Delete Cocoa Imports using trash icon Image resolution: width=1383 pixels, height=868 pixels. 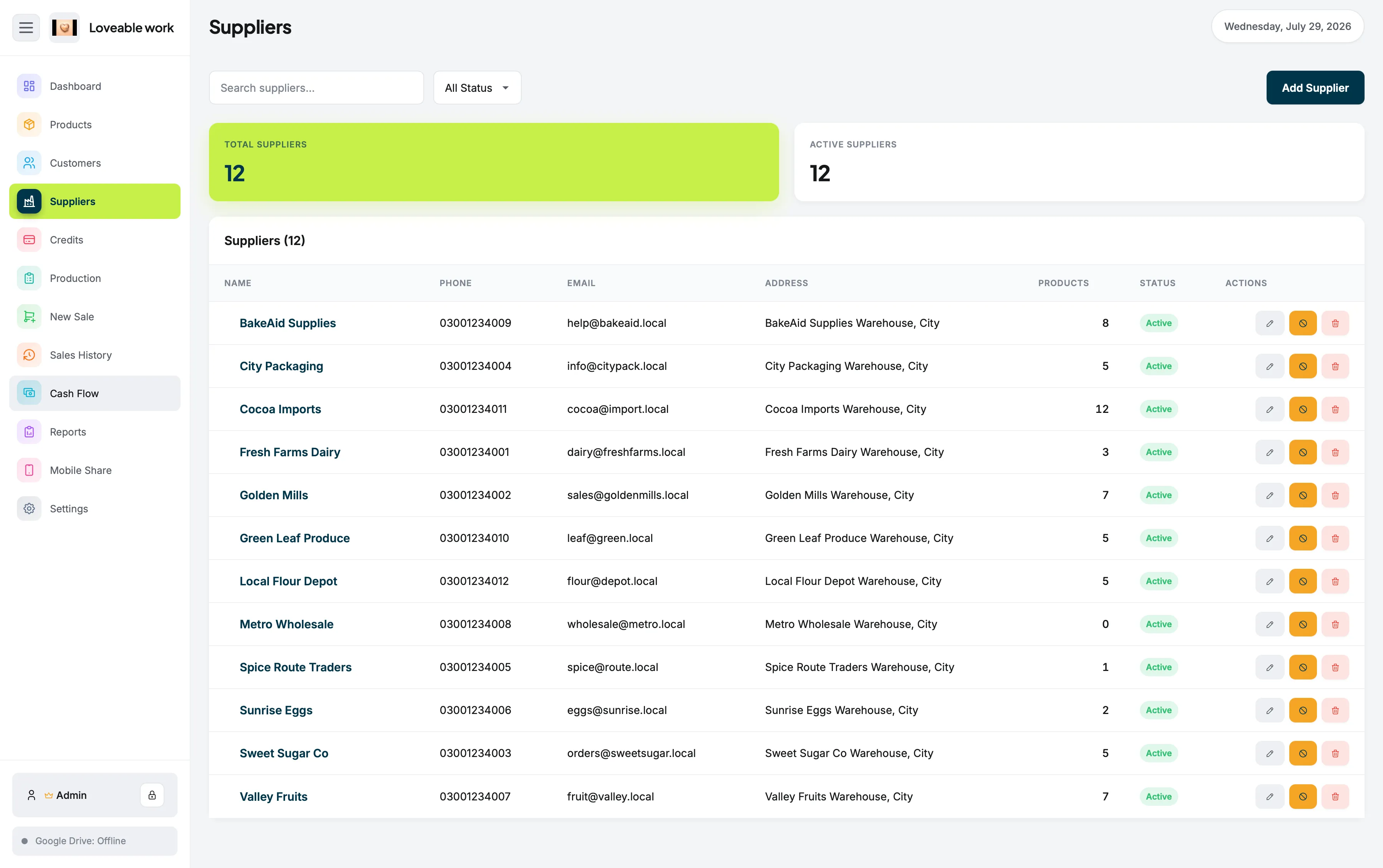click(1335, 409)
